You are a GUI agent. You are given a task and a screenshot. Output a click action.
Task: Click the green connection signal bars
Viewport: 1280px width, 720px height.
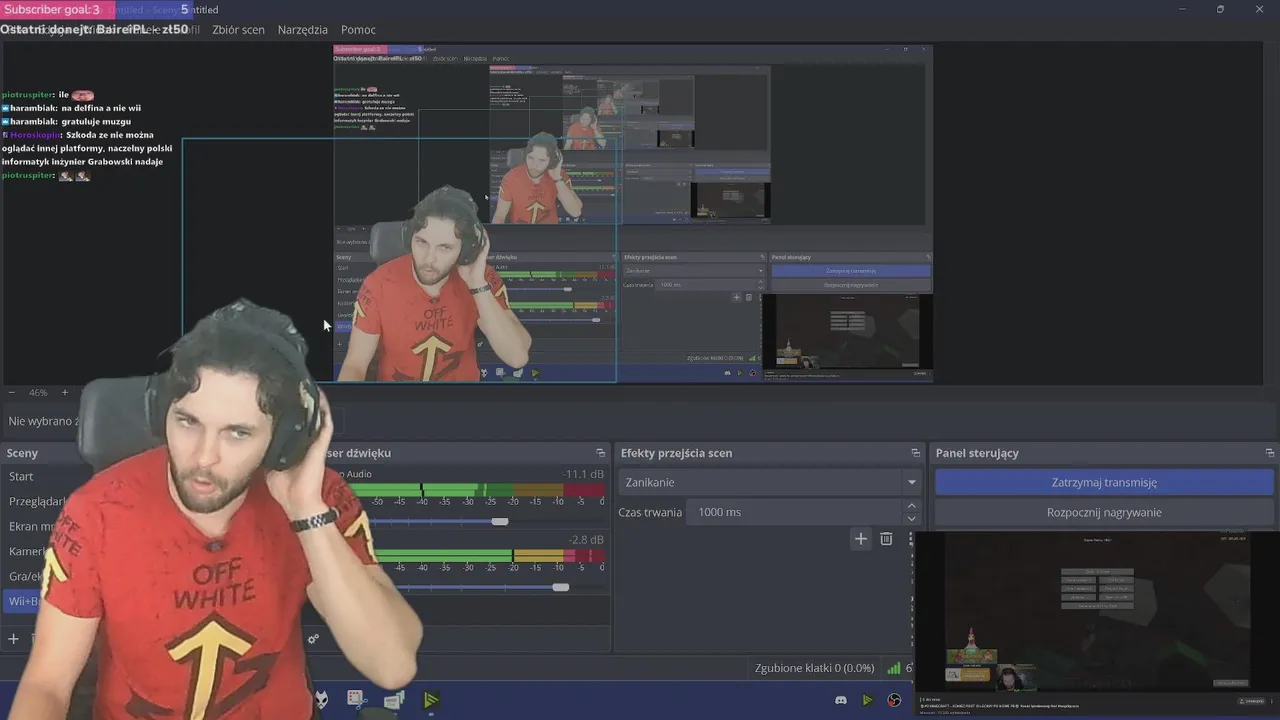click(894, 668)
